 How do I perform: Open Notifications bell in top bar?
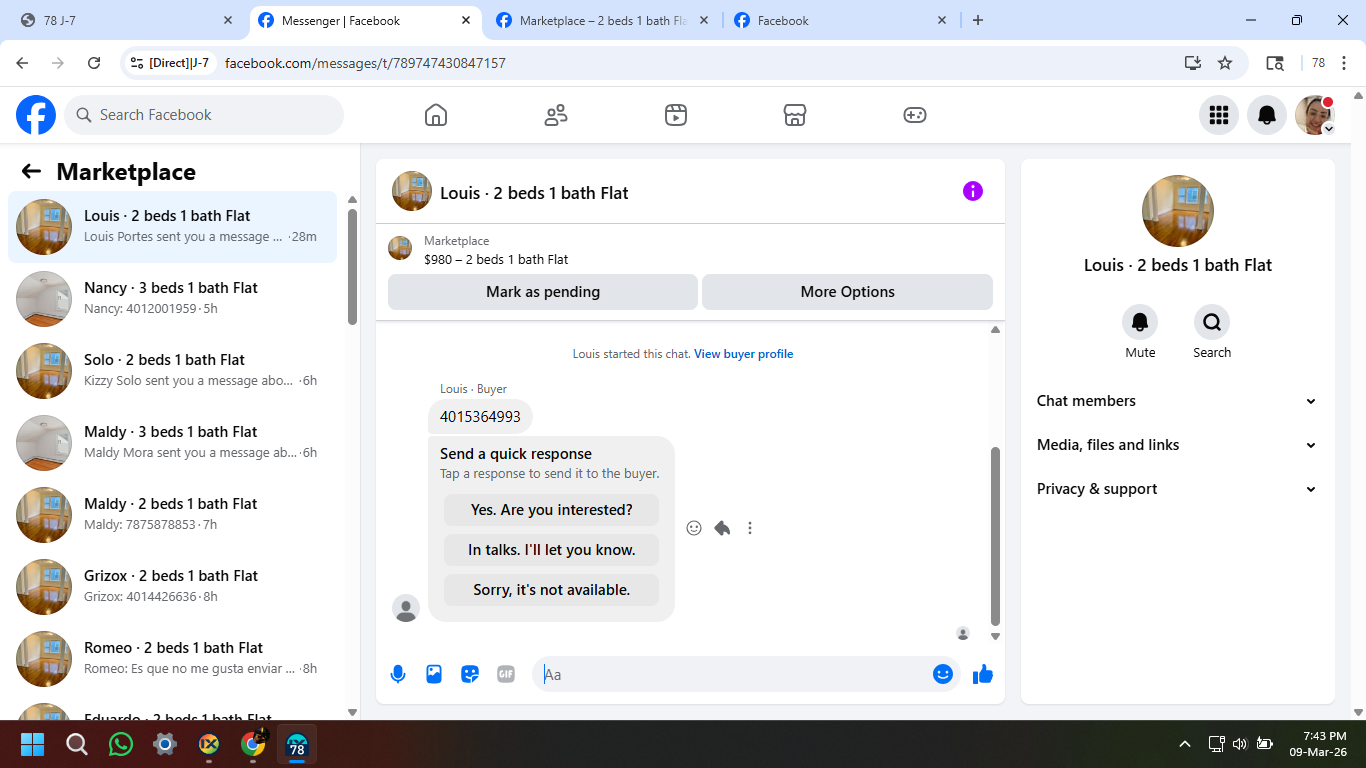1267,115
